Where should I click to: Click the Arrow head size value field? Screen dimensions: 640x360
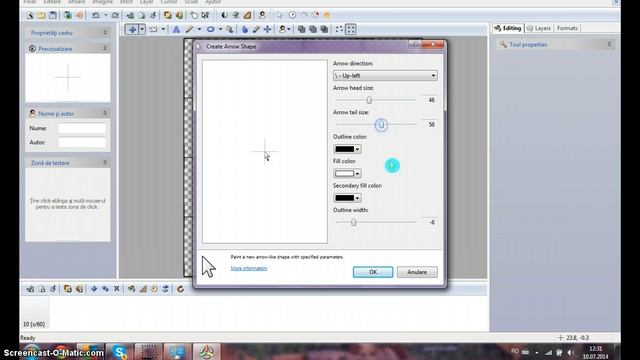429,100
